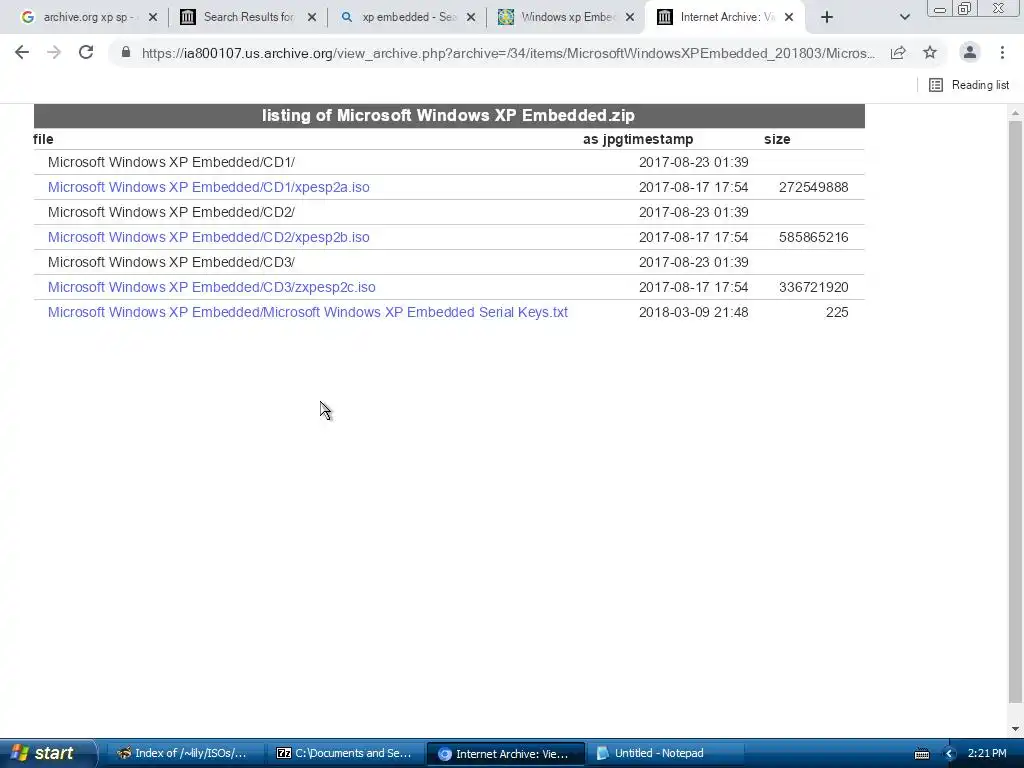Switch to the 7-Zip 'C:\Documents and Se...' taskbar window

[x=344, y=753]
